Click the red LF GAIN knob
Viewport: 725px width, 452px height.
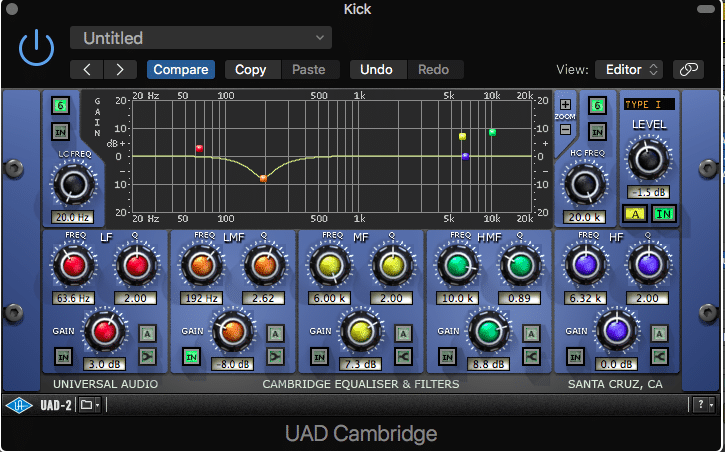[x=104, y=331]
